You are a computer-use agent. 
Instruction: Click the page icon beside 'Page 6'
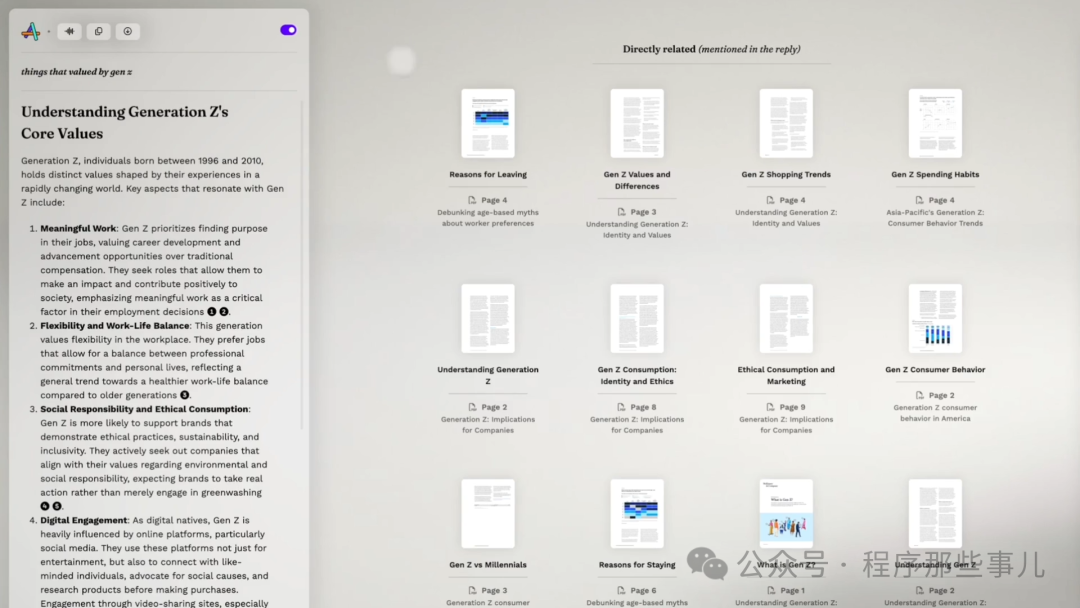pos(621,591)
